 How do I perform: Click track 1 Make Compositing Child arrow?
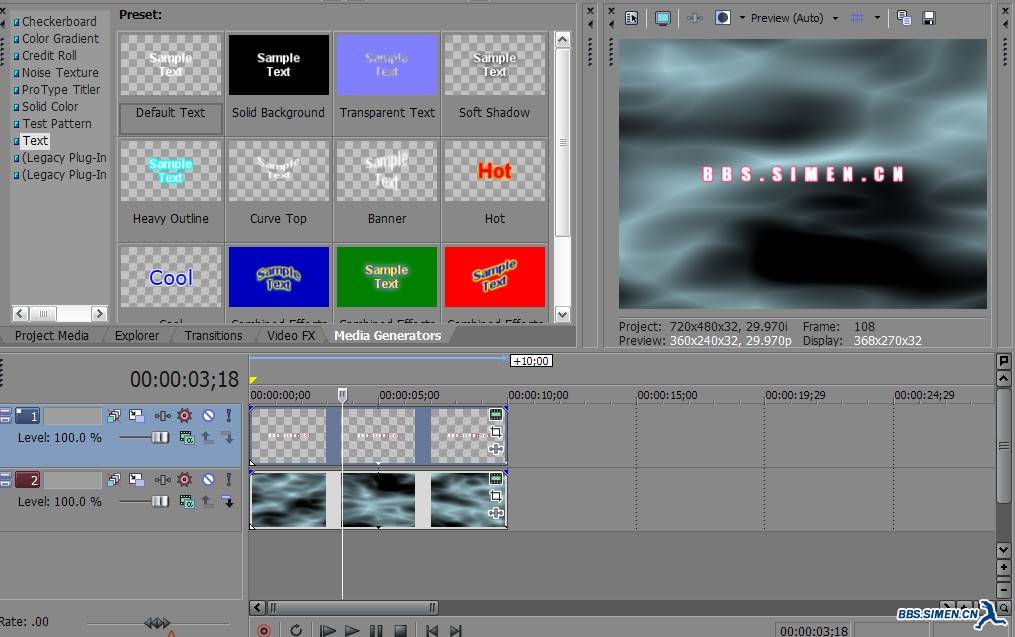click(228, 438)
